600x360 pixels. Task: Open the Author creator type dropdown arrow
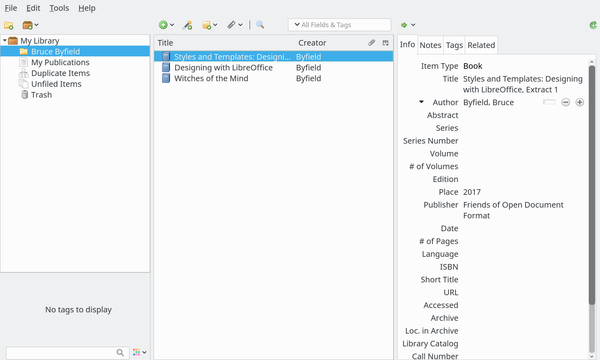pos(421,102)
